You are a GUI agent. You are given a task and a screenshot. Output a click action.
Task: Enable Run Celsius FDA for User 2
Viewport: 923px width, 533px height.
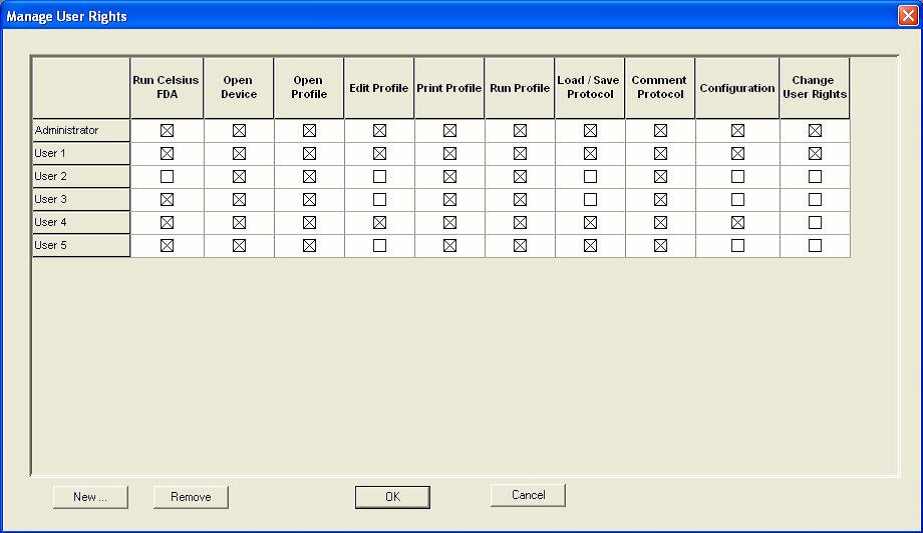(167, 176)
